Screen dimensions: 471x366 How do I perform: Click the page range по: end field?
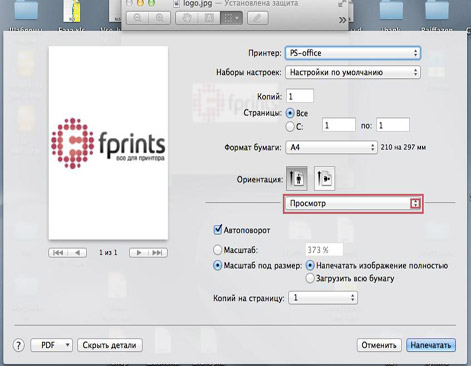393,126
